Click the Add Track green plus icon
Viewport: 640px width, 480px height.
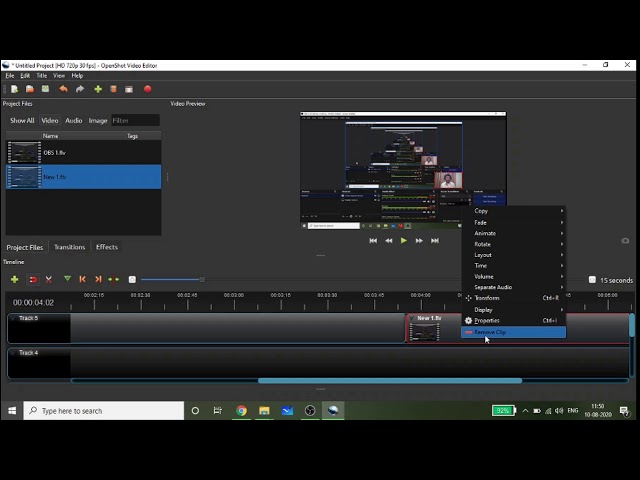coord(14,279)
